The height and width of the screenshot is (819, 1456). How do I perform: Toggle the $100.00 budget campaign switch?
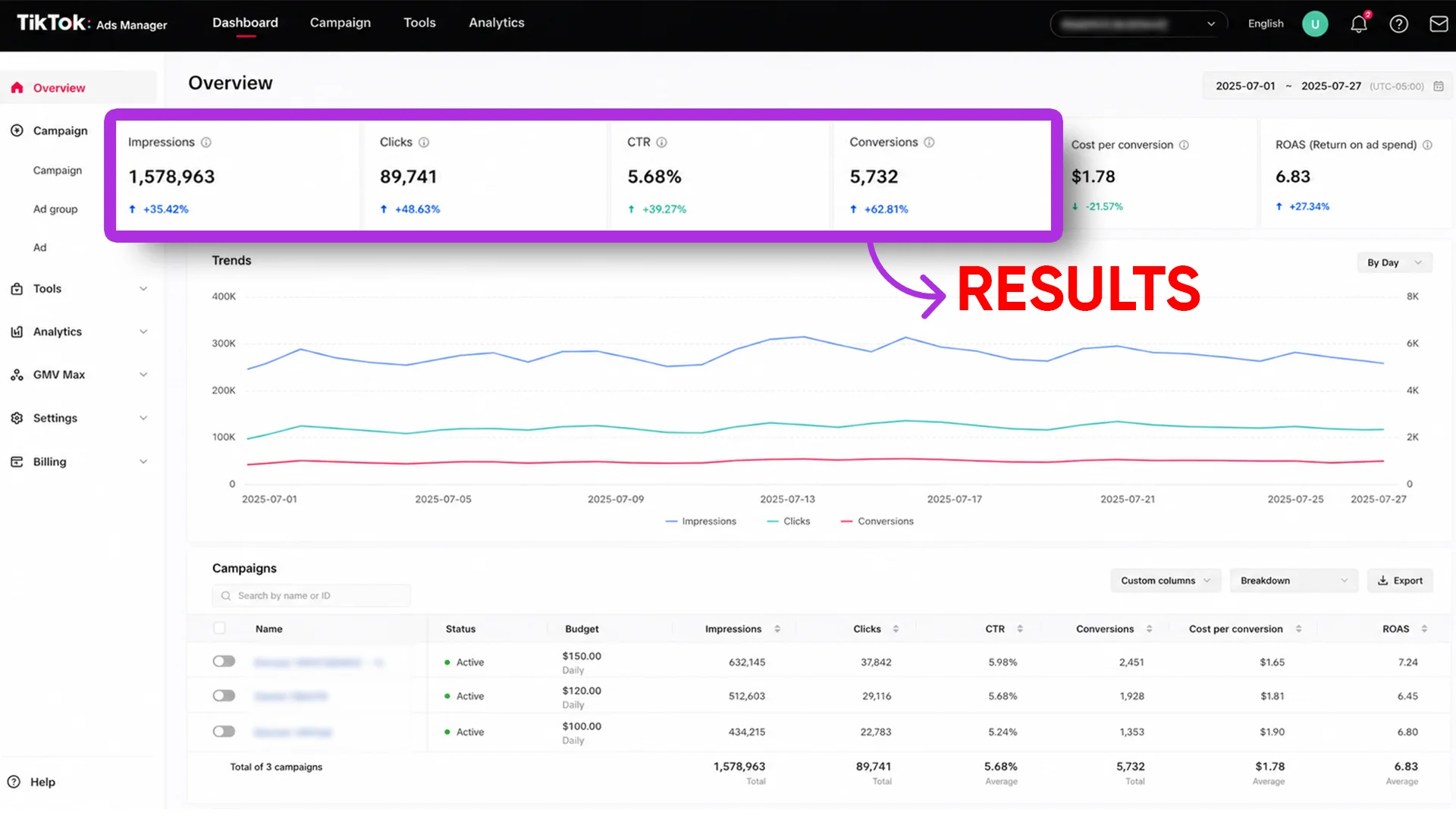coord(224,731)
